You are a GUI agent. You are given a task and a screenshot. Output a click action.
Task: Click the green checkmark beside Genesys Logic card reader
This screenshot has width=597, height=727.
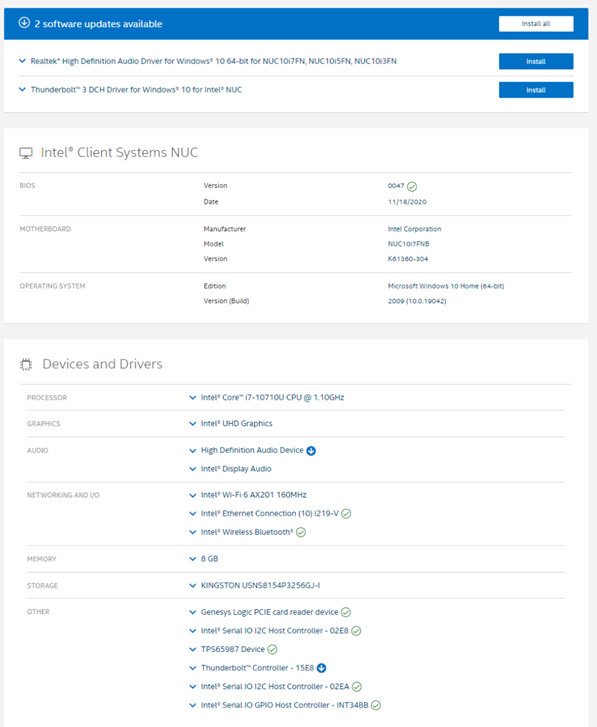pyautogui.click(x=346, y=612)
